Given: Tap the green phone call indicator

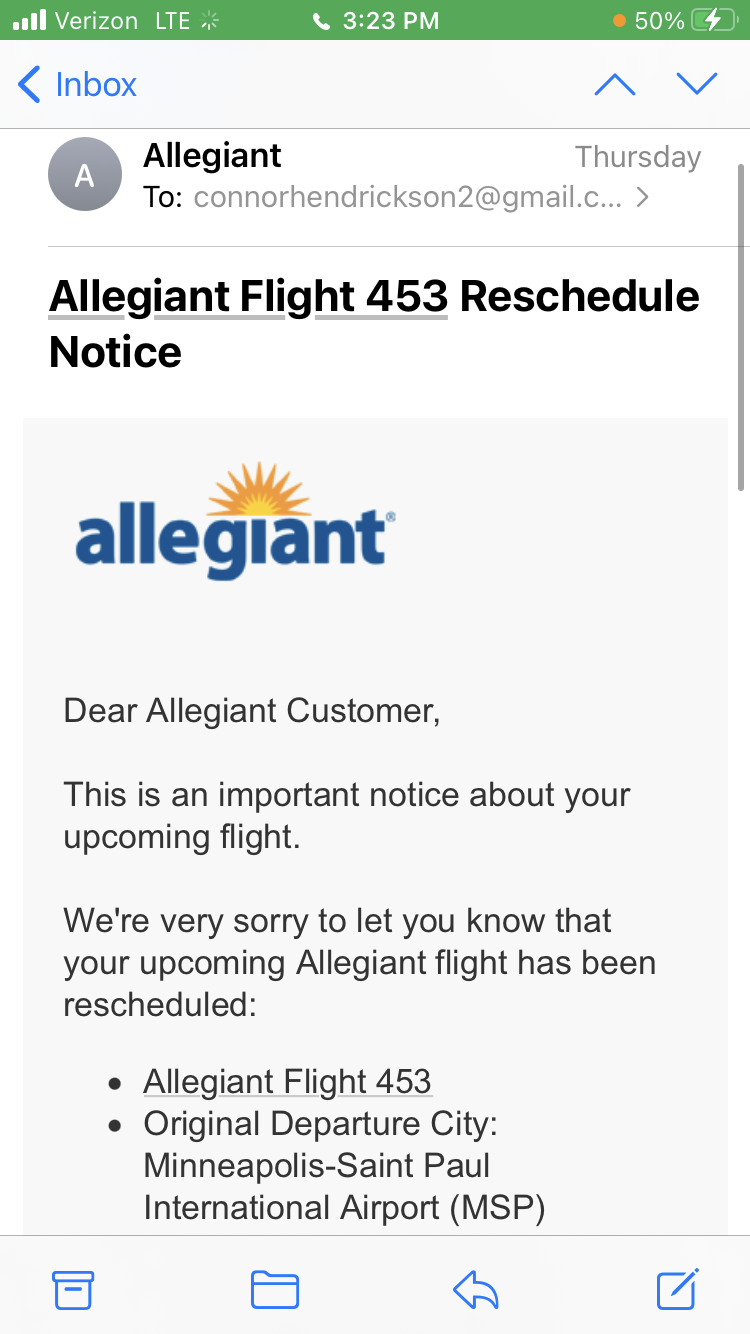Looking at the screenshot, I should pyautogui.click(x=321, y=21).
